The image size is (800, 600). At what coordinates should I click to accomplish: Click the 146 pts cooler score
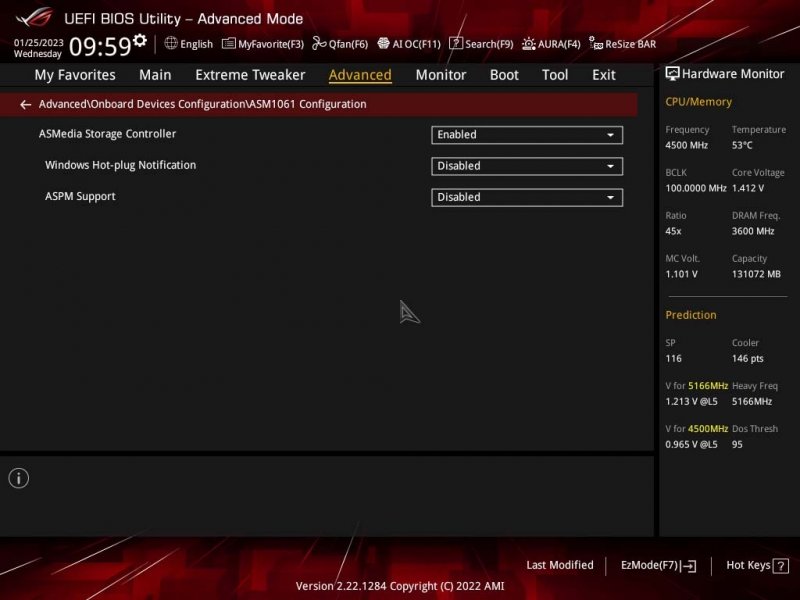coord(747,359)
